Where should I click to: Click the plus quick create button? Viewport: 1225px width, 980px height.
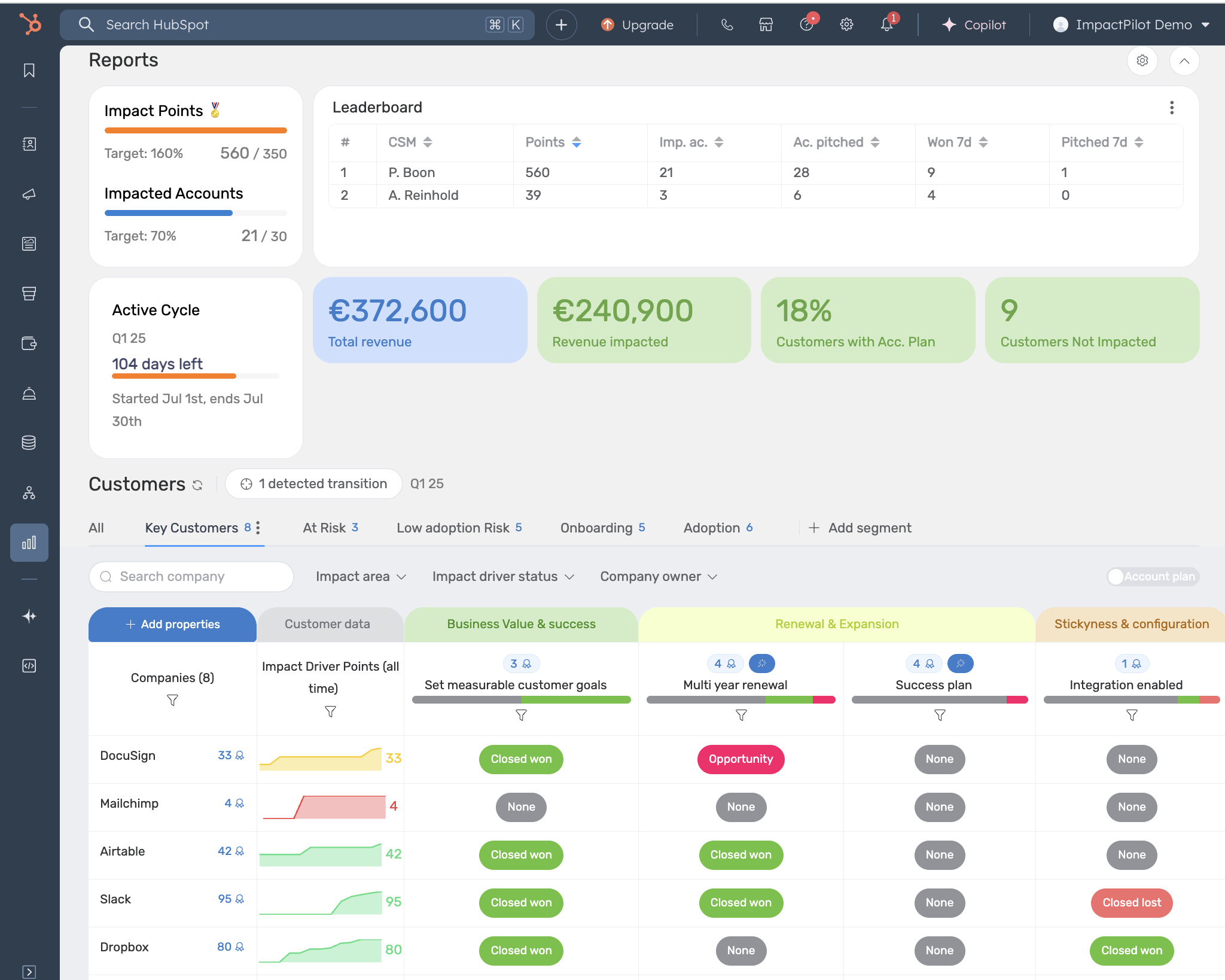point(561,25)
